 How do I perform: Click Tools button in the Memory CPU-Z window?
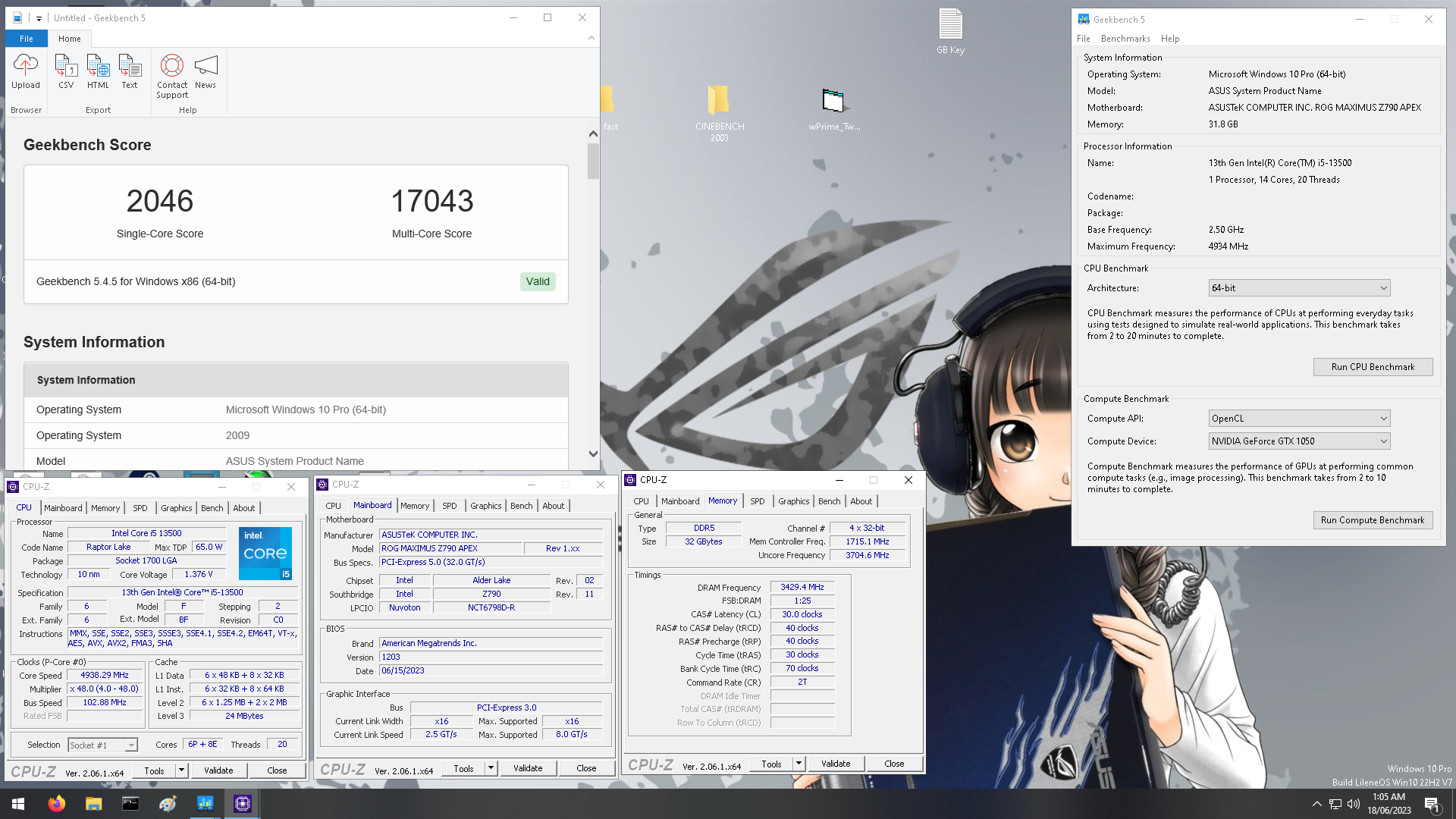point(771,764)
